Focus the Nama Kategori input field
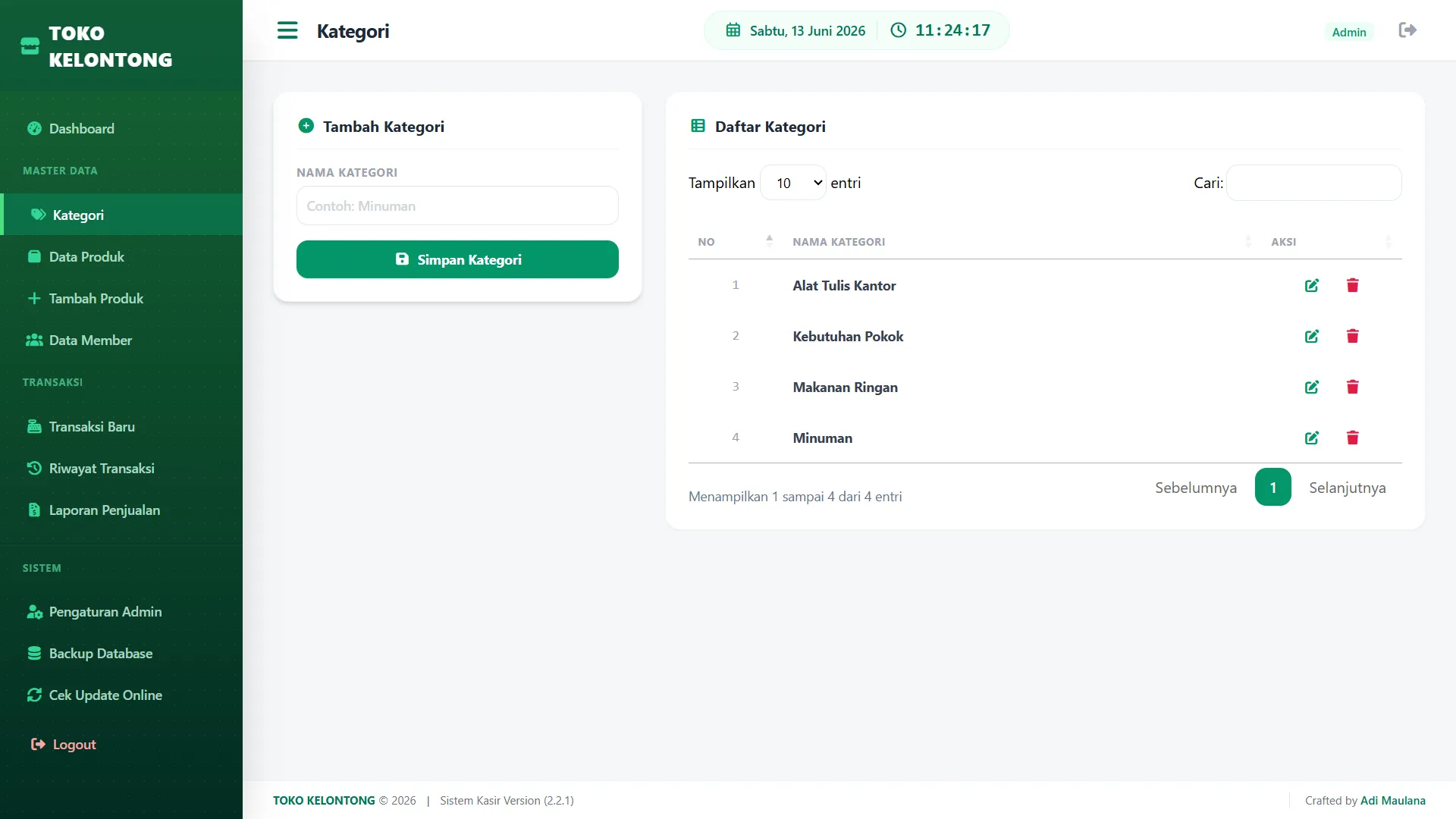The image size is (1456, 819). coord(457,206)
